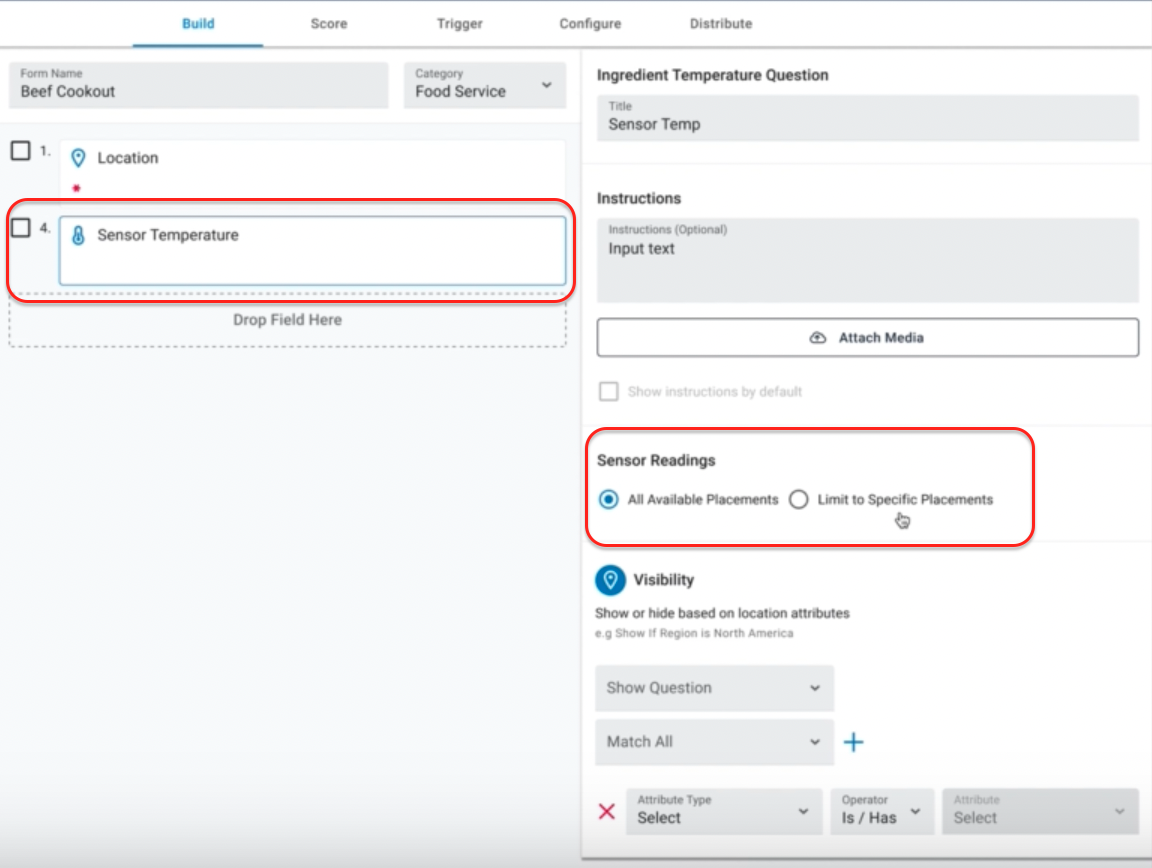Click the thermometer icon on Sensor Temperature
The image size is (1152, 868).
78,235
